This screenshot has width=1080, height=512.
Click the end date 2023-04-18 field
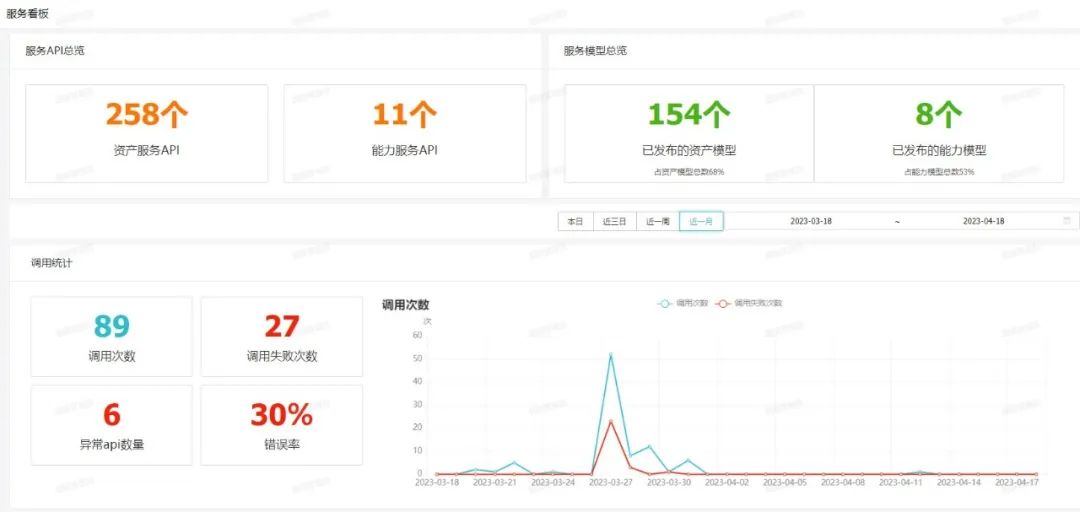(983, 221)
